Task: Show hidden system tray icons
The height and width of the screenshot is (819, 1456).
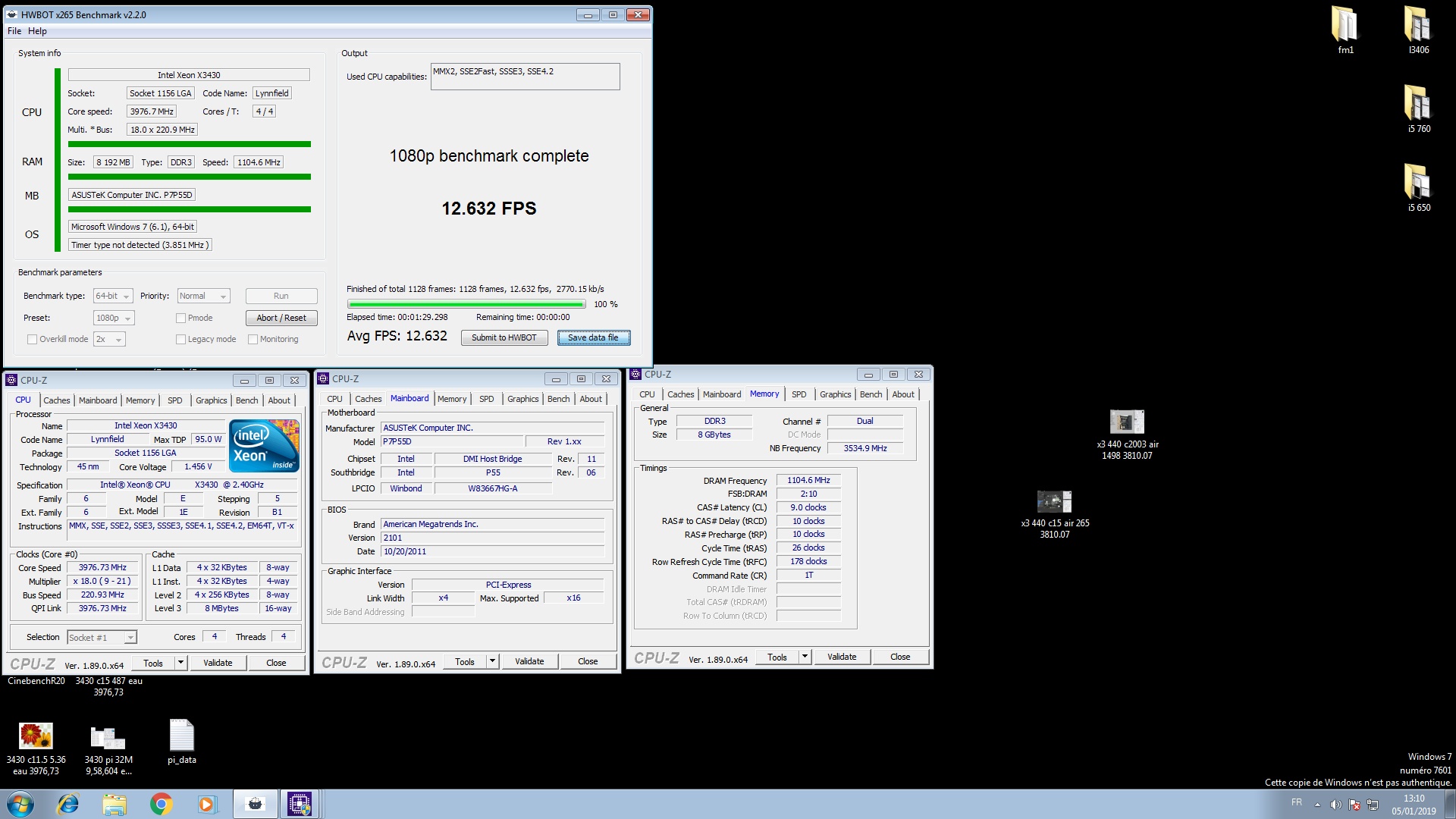Action: pos(1317,805)
